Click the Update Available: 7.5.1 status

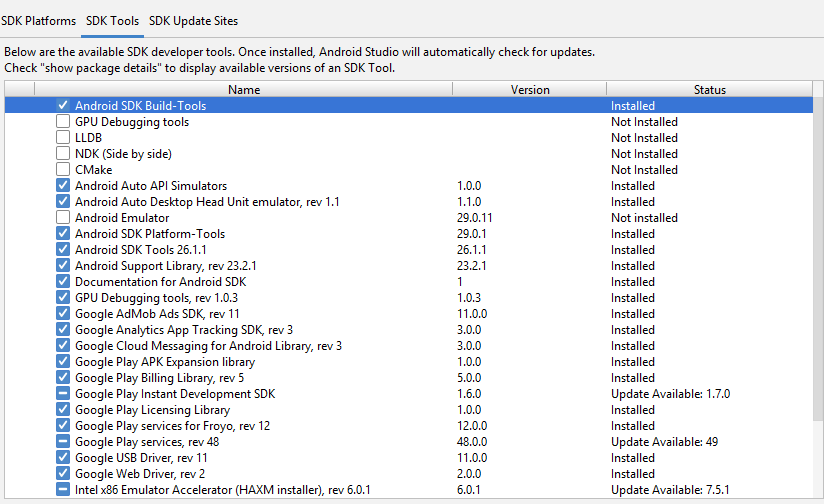click(x=670, y=490)
